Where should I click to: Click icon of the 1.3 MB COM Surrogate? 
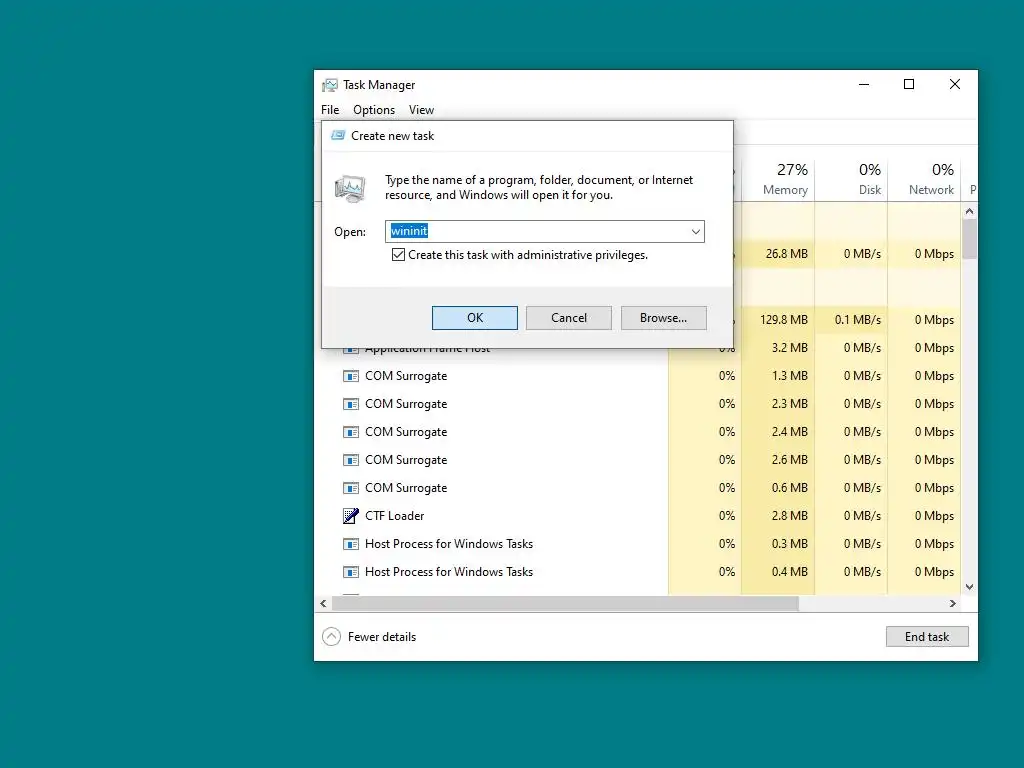click(x=351, y=376)
